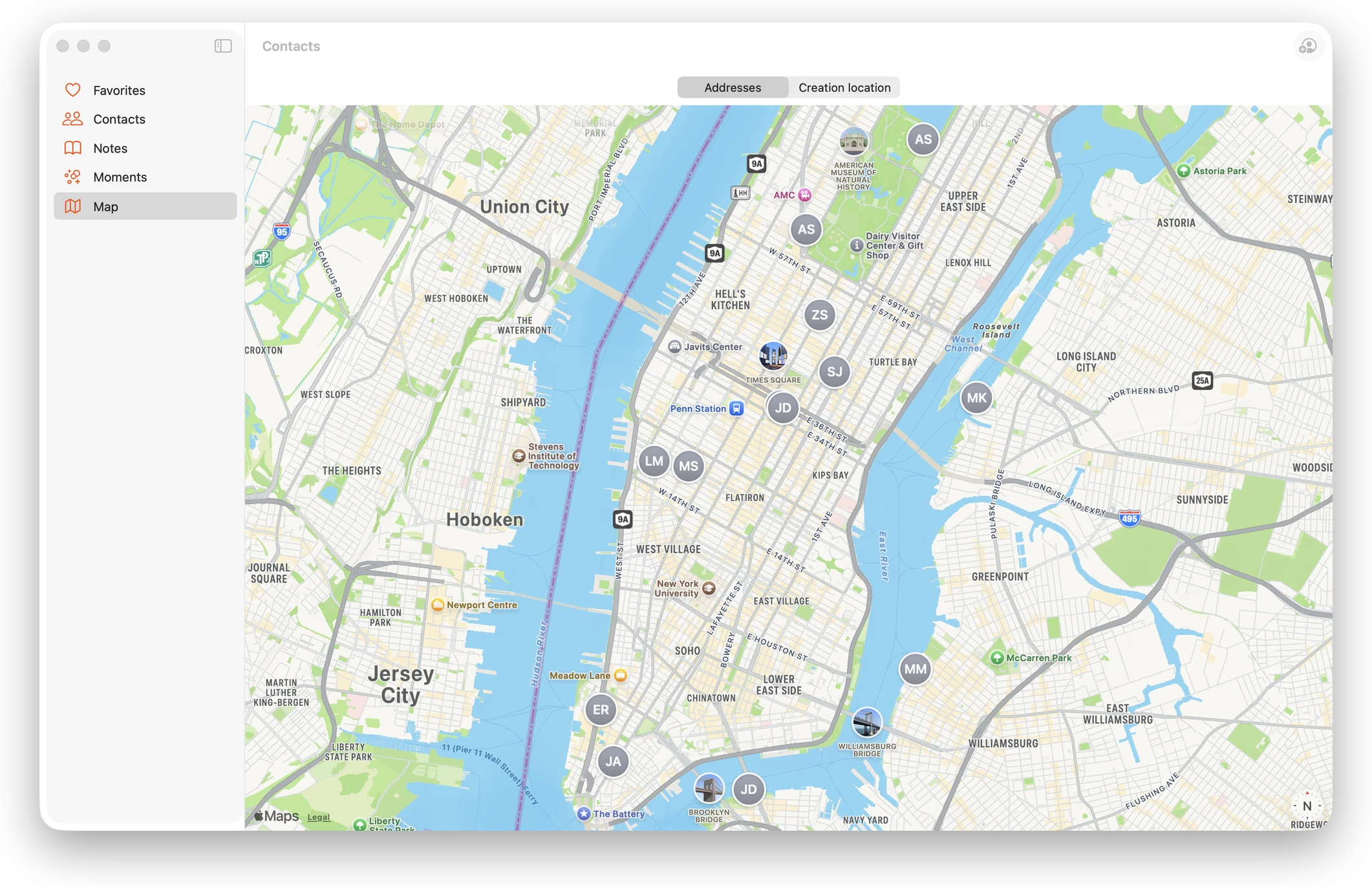
Task: Click the Union City label
Action: click(x=524, y=207)
